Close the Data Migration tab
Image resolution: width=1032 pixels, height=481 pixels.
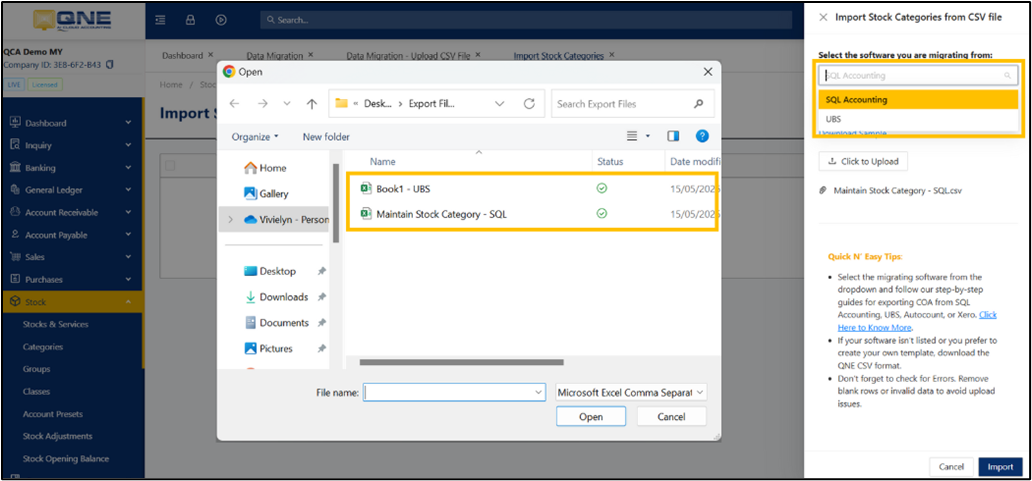[311, 55]
